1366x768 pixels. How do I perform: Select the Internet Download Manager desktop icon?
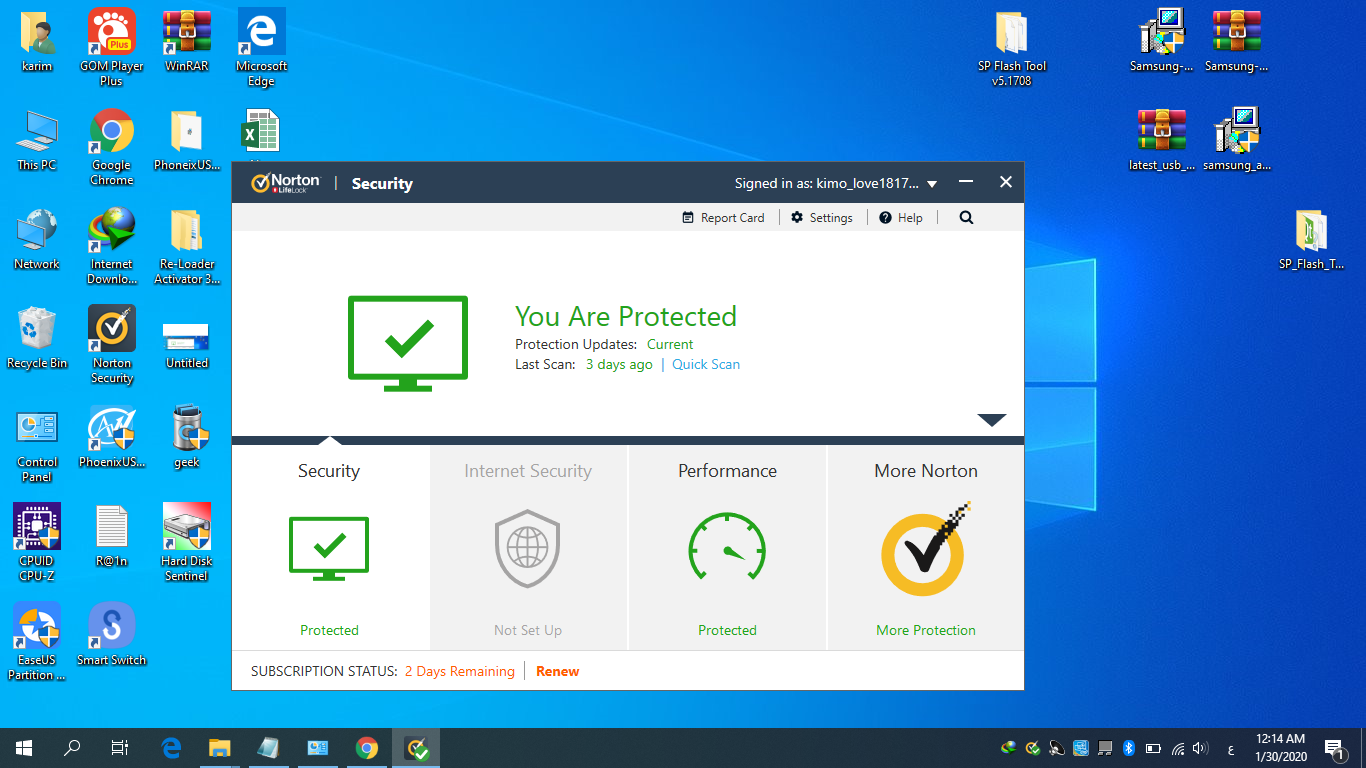point(112,246)
